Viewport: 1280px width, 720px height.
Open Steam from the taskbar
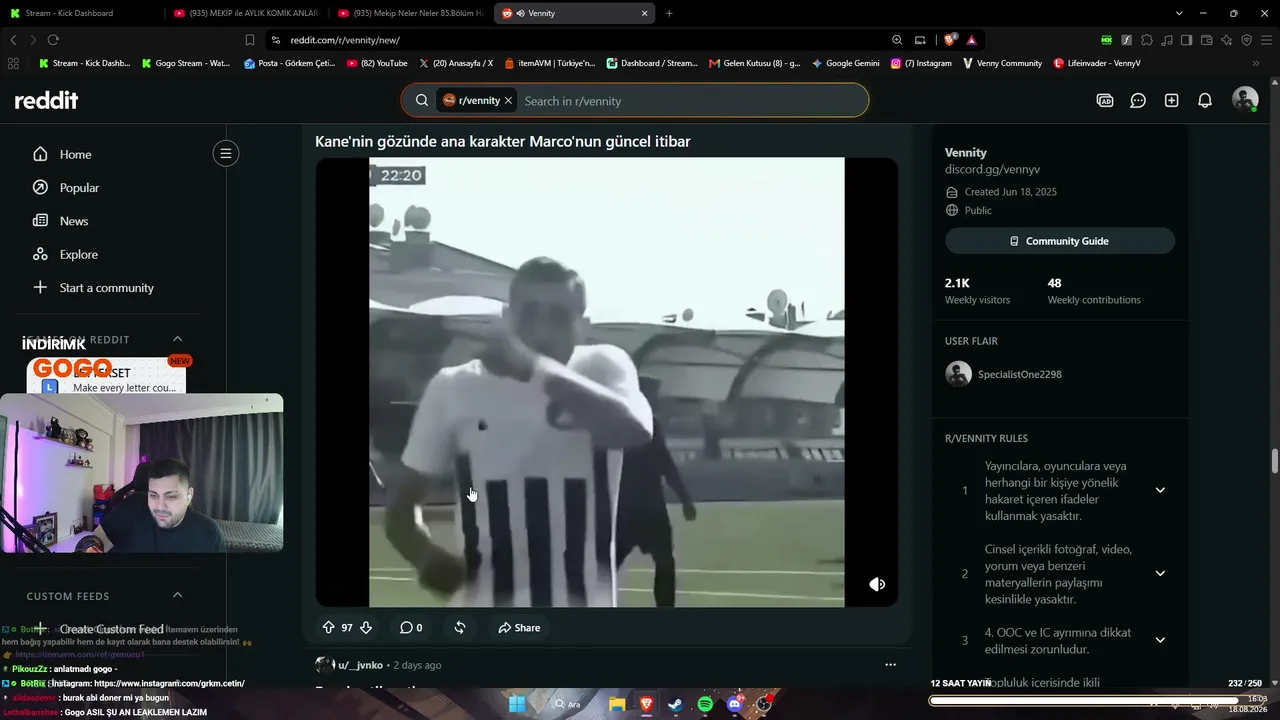[676, 704]
